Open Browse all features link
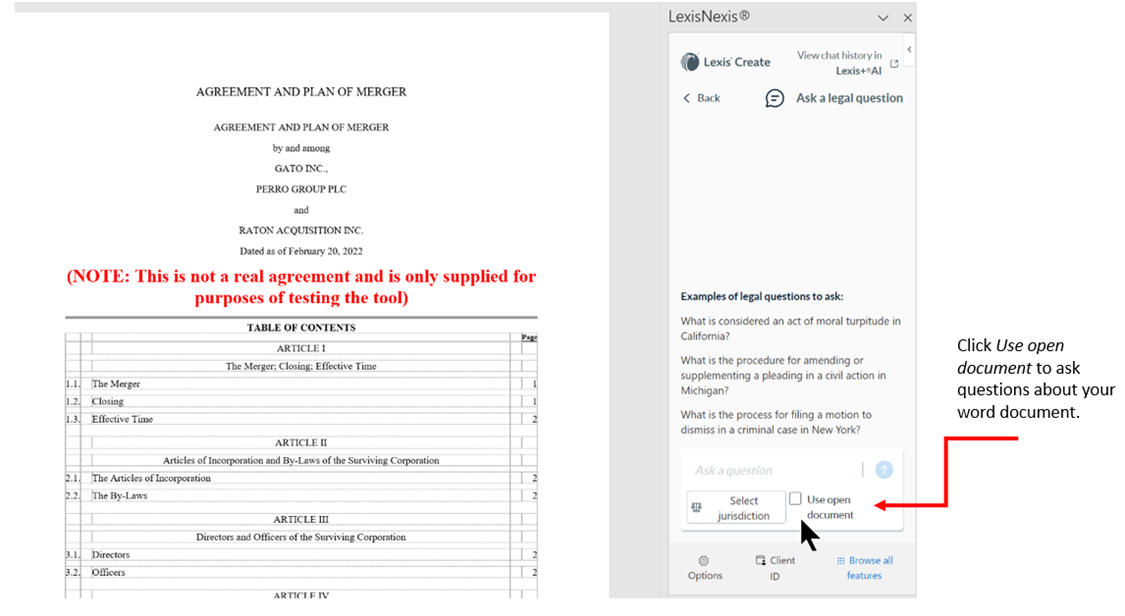Screen dimensions: 1125x616 click(865, 568)
